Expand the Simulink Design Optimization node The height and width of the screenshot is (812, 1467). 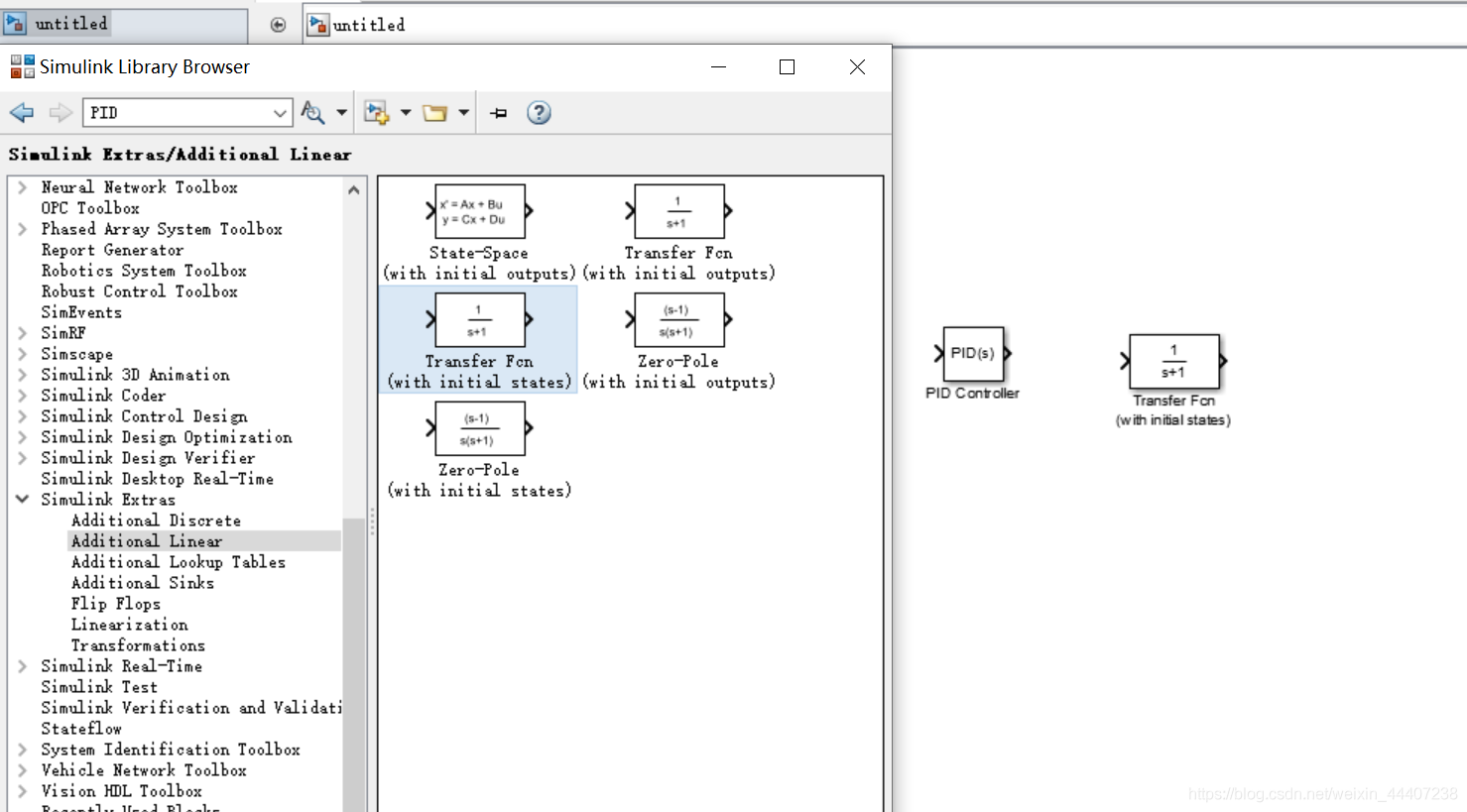[x=22, y=437]
